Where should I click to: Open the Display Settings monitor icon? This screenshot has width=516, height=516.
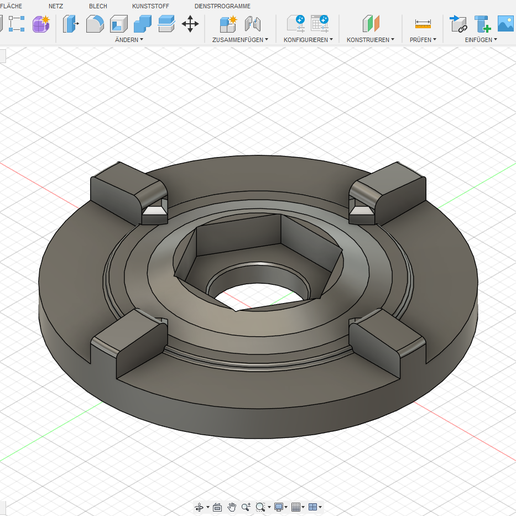pyautogui.click(x=278, y=507)
